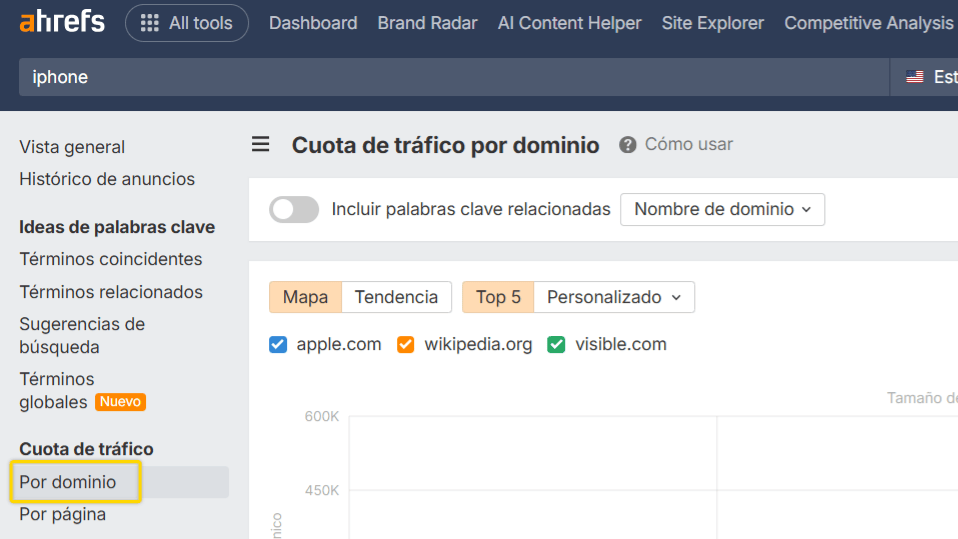This screenshot has width=958, height=539.
Task: Switch to the Mapa view
Action: [305, 297]
